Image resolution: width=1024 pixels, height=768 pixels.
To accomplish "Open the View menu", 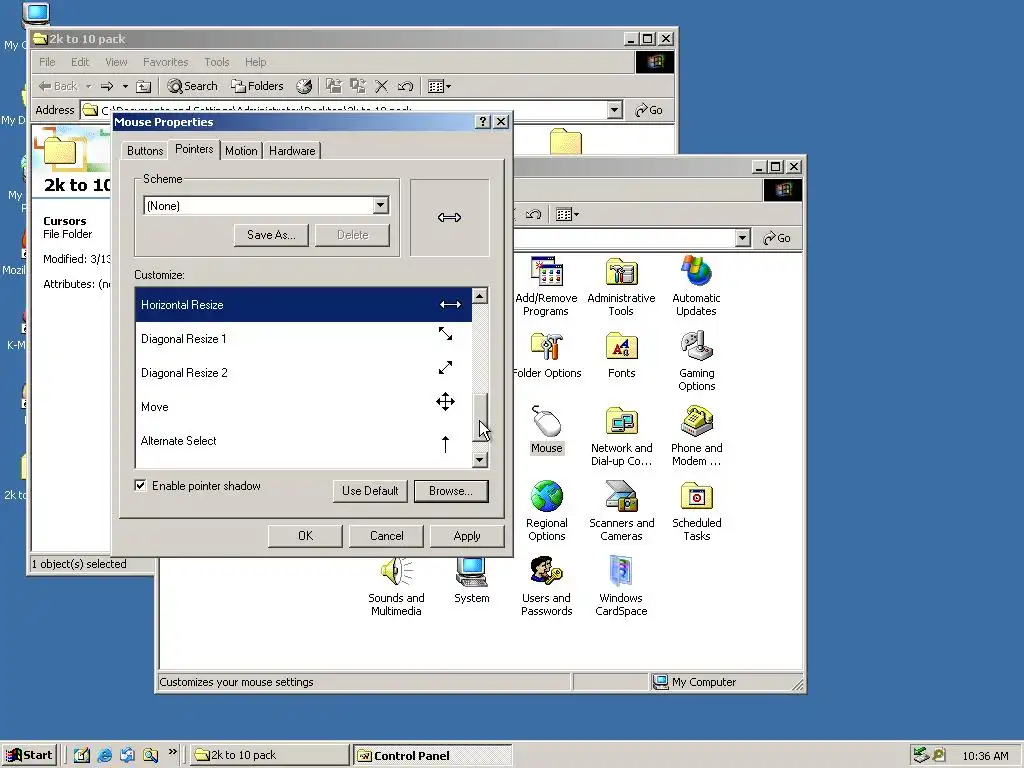I will (x=116, y=62).
